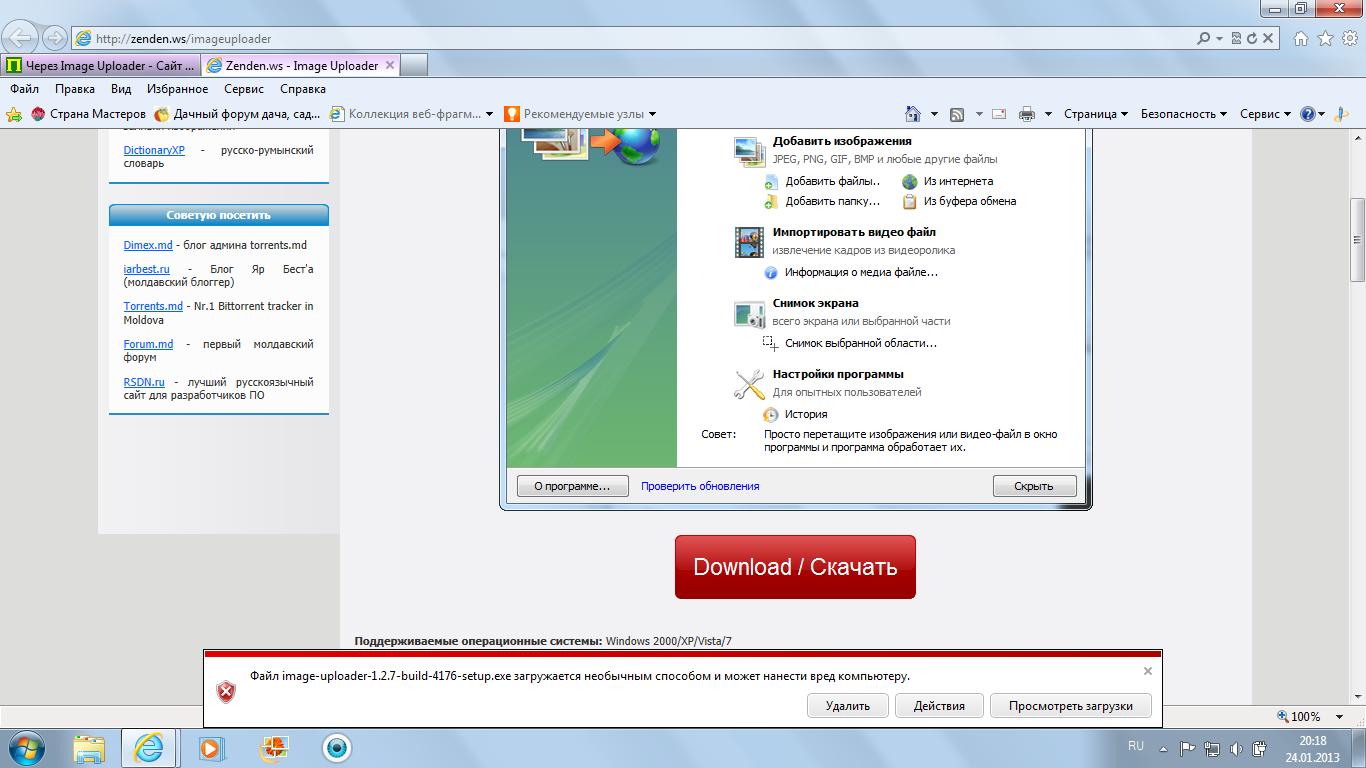Screen dimensions: 1366x768
Task: Launch Windows Media Player from taskbar
Action: pos(210,748)
